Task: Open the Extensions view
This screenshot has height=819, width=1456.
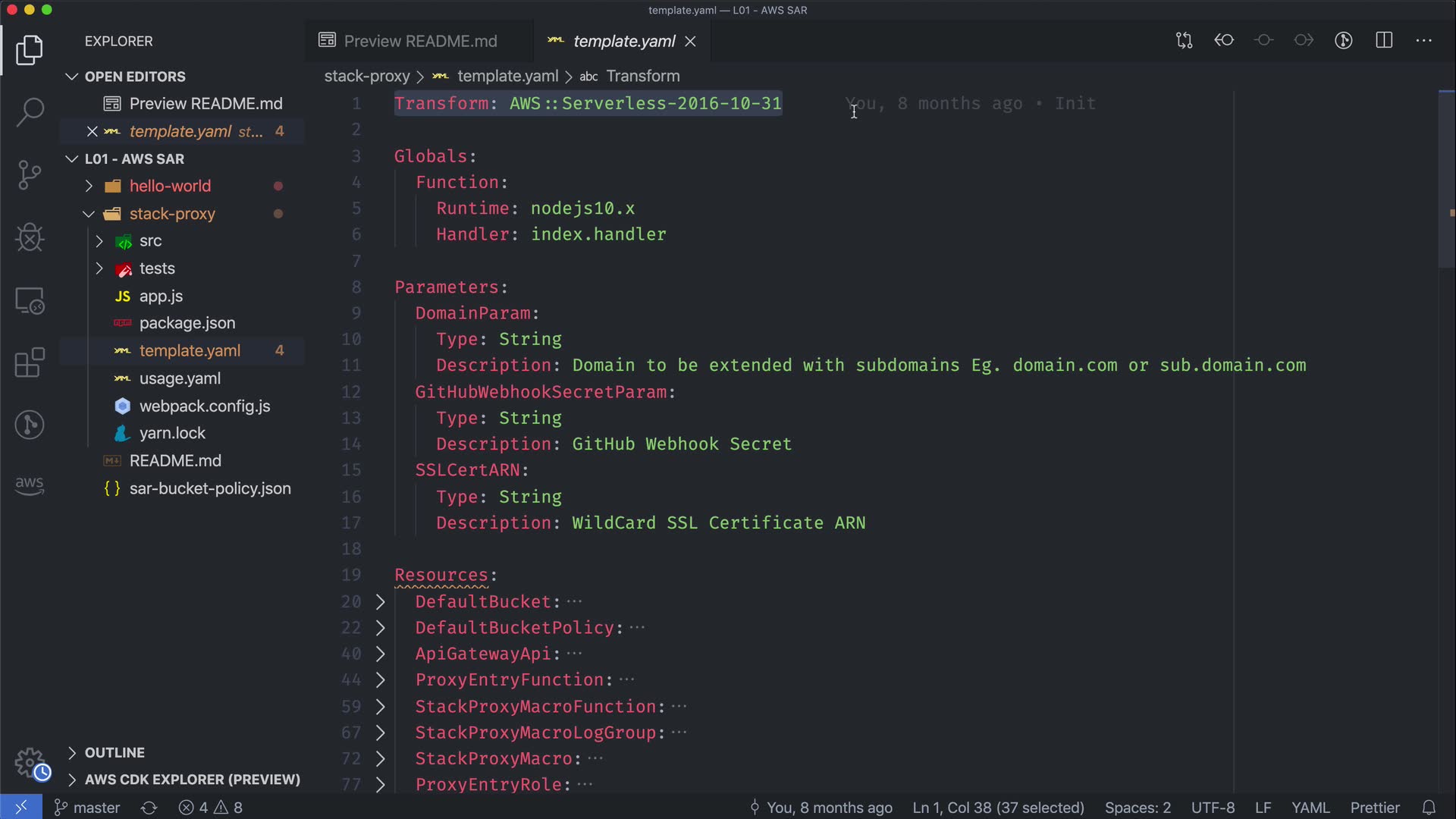Action: pos(30,362)
